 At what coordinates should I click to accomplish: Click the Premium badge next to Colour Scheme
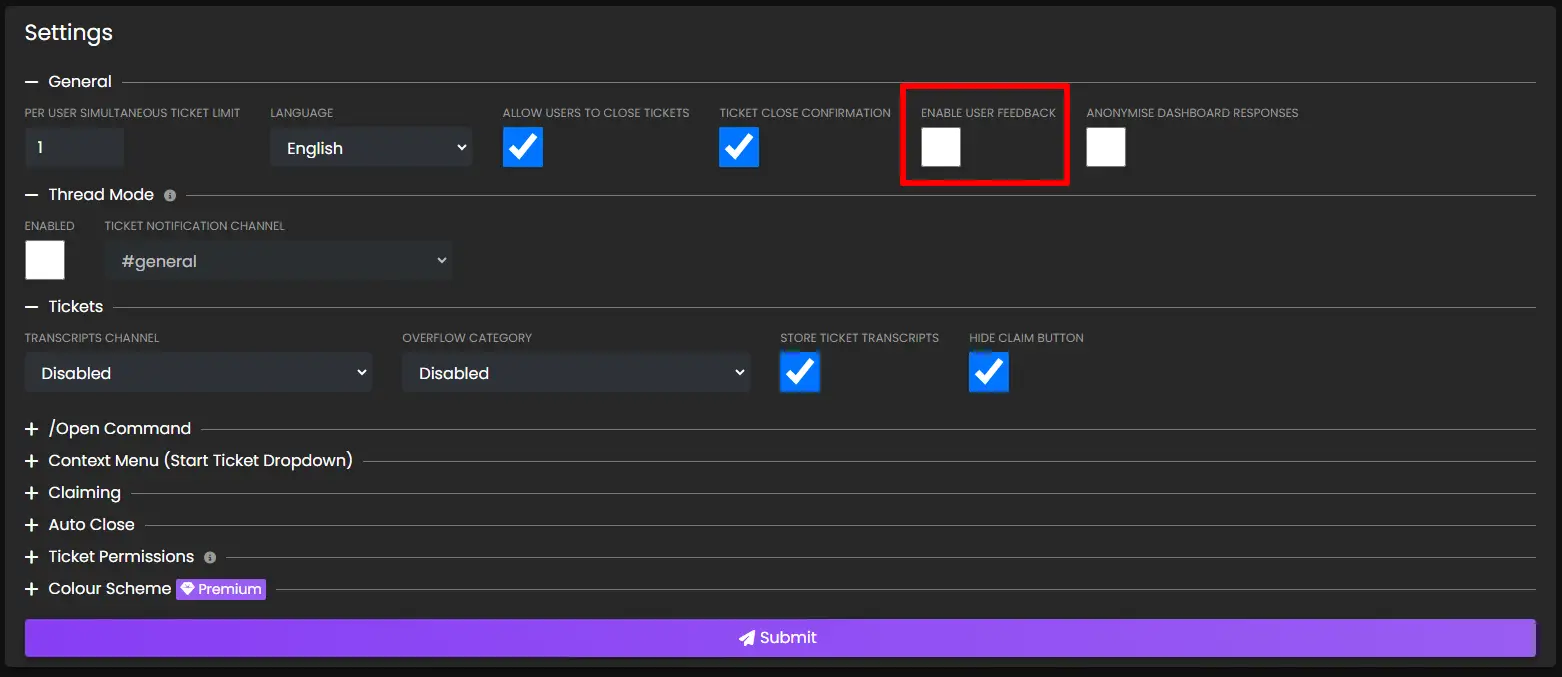tap(220, 589)
